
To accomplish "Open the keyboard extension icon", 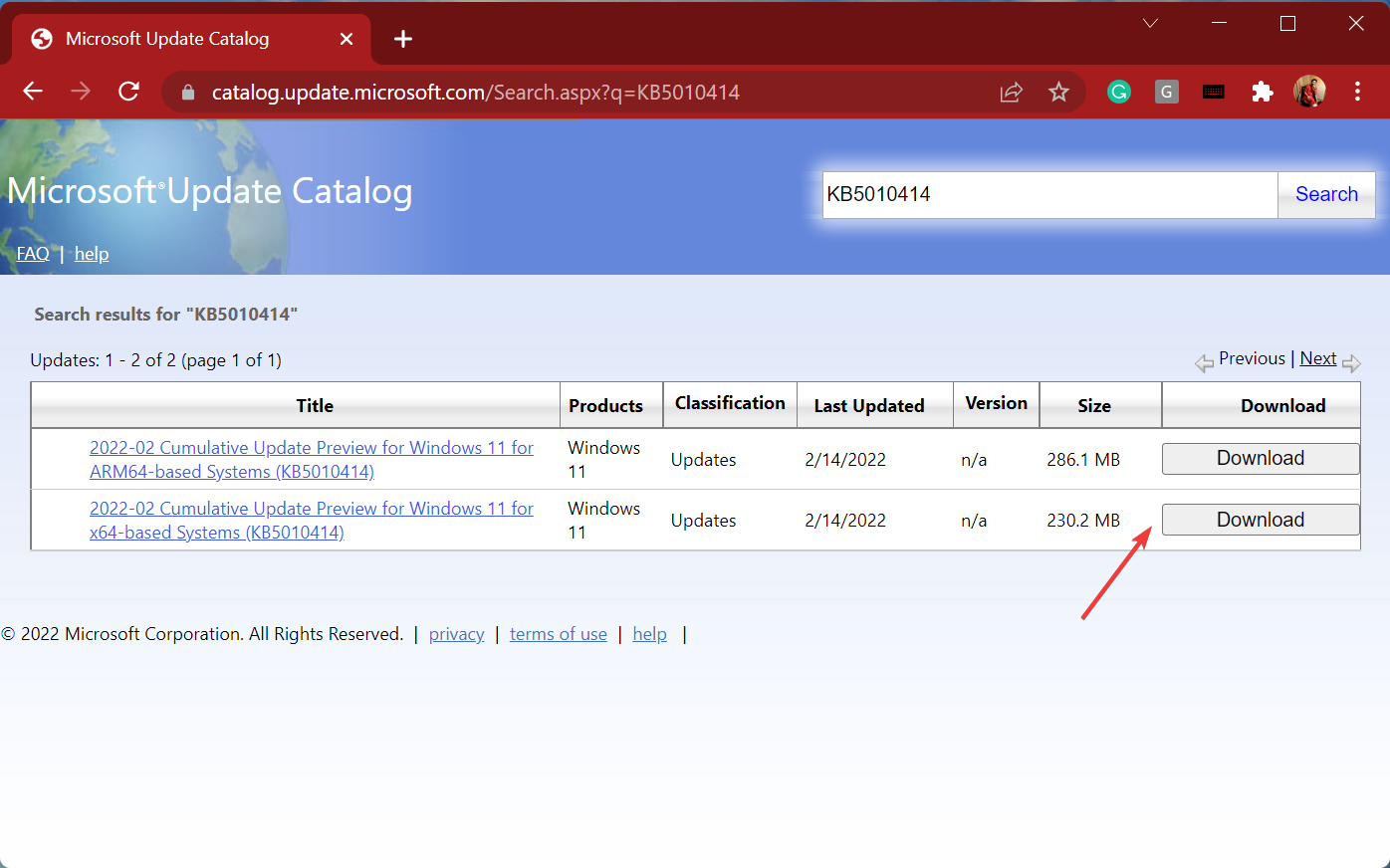I will coord(1213,91).
